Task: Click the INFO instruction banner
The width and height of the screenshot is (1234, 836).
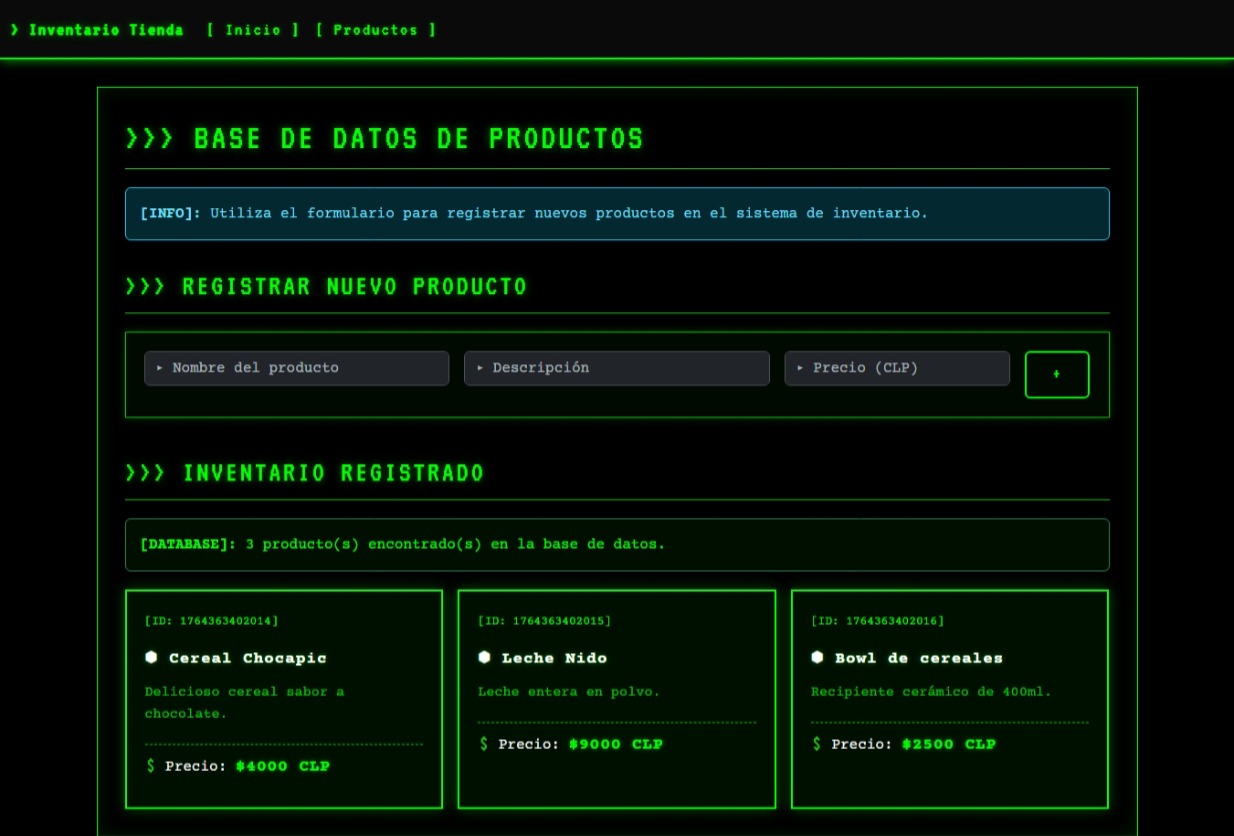Action: tap(617, 213)
